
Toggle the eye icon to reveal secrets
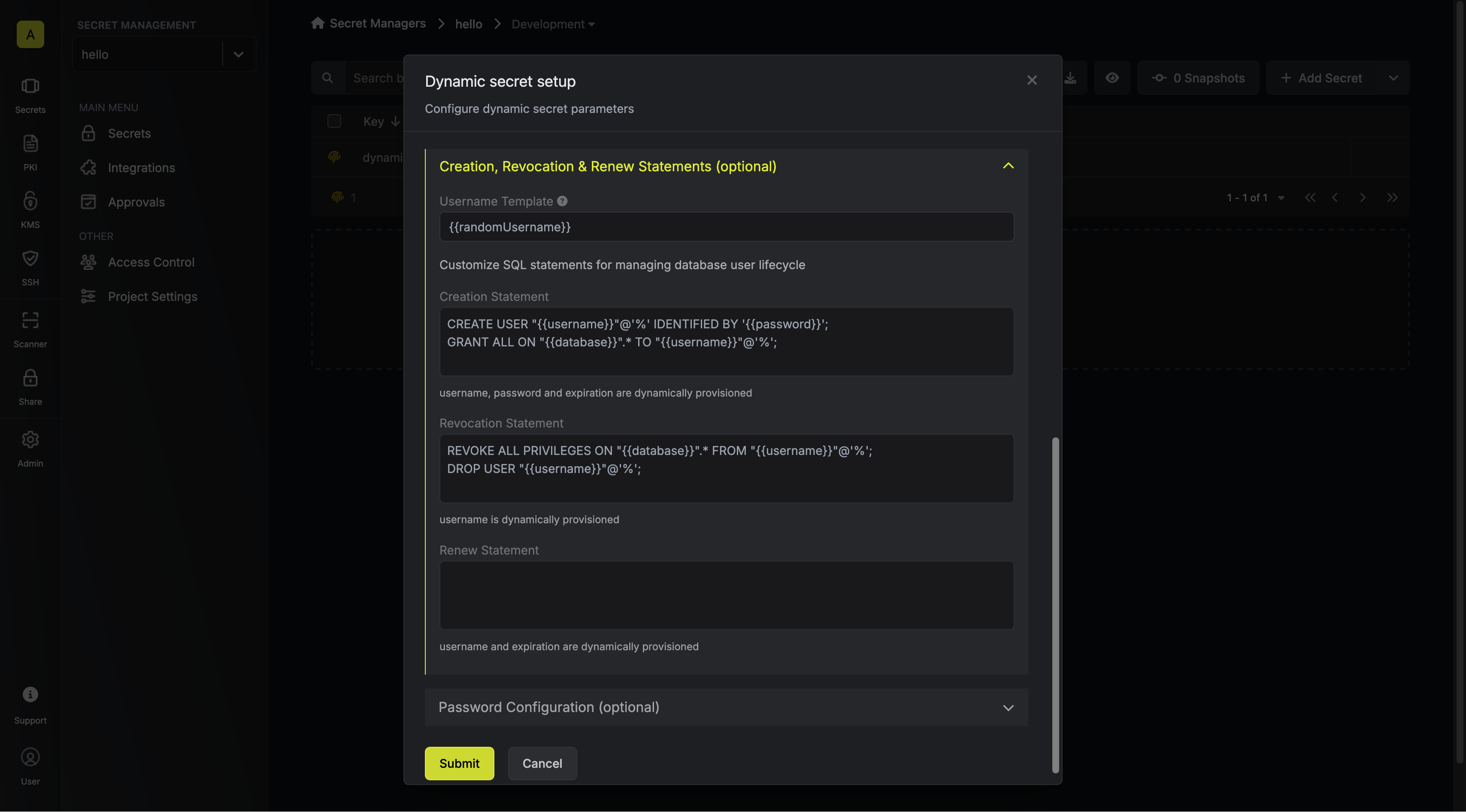[x=1112, y=77]
